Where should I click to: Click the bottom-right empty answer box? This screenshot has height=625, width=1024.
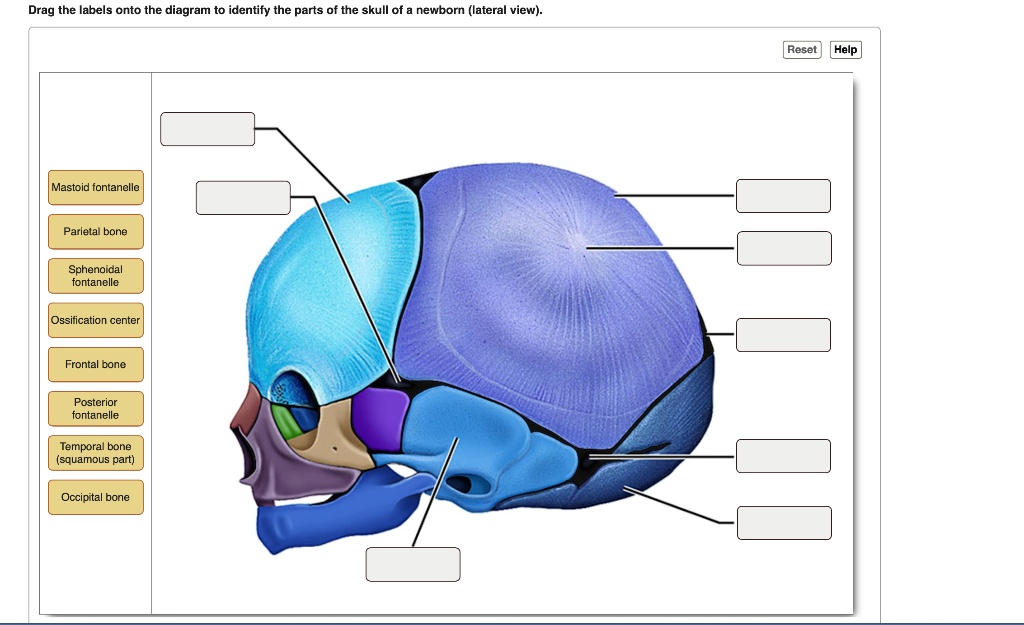click(784, 522)
